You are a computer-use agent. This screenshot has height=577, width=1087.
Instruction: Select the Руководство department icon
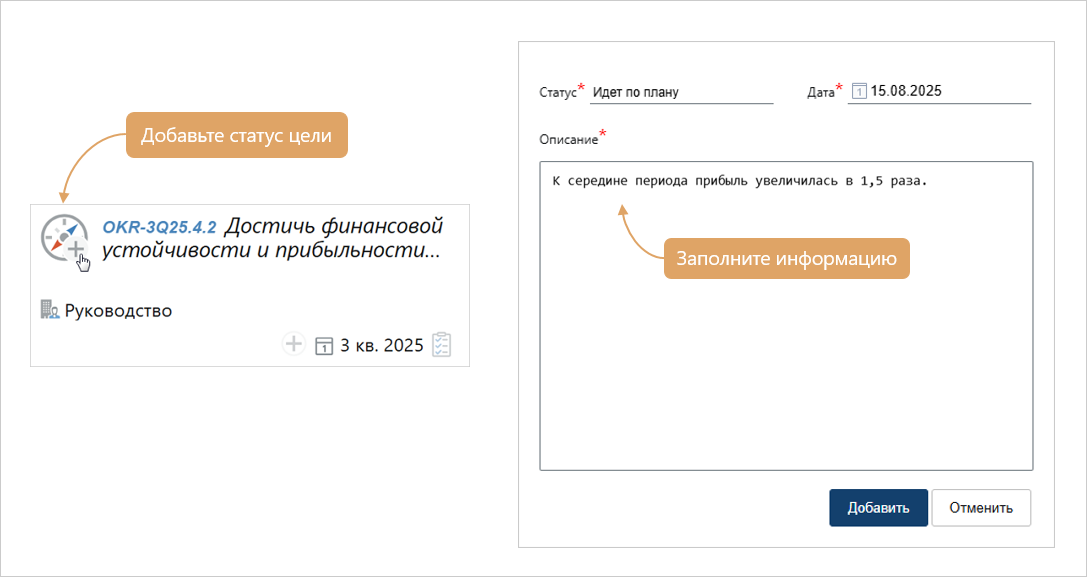pos(50,310)
